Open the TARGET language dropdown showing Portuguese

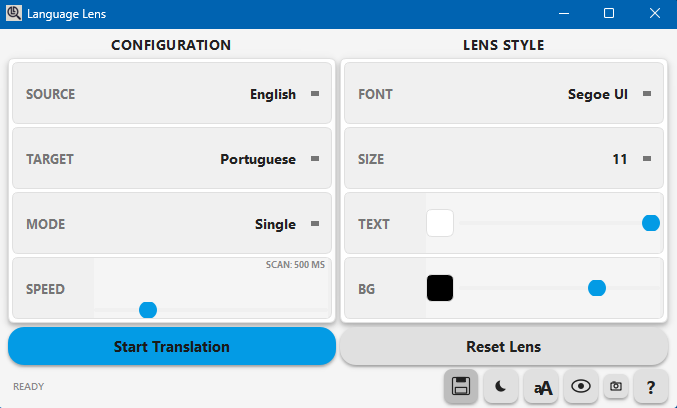[x=172, y=158]
